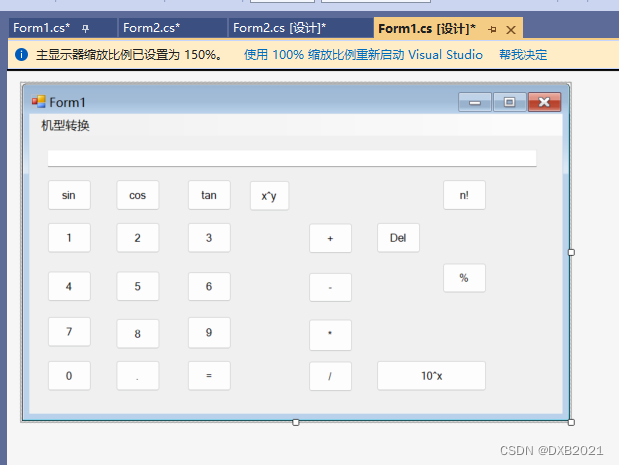
Task: Click the digit 3 button
Action: (209, 238)
